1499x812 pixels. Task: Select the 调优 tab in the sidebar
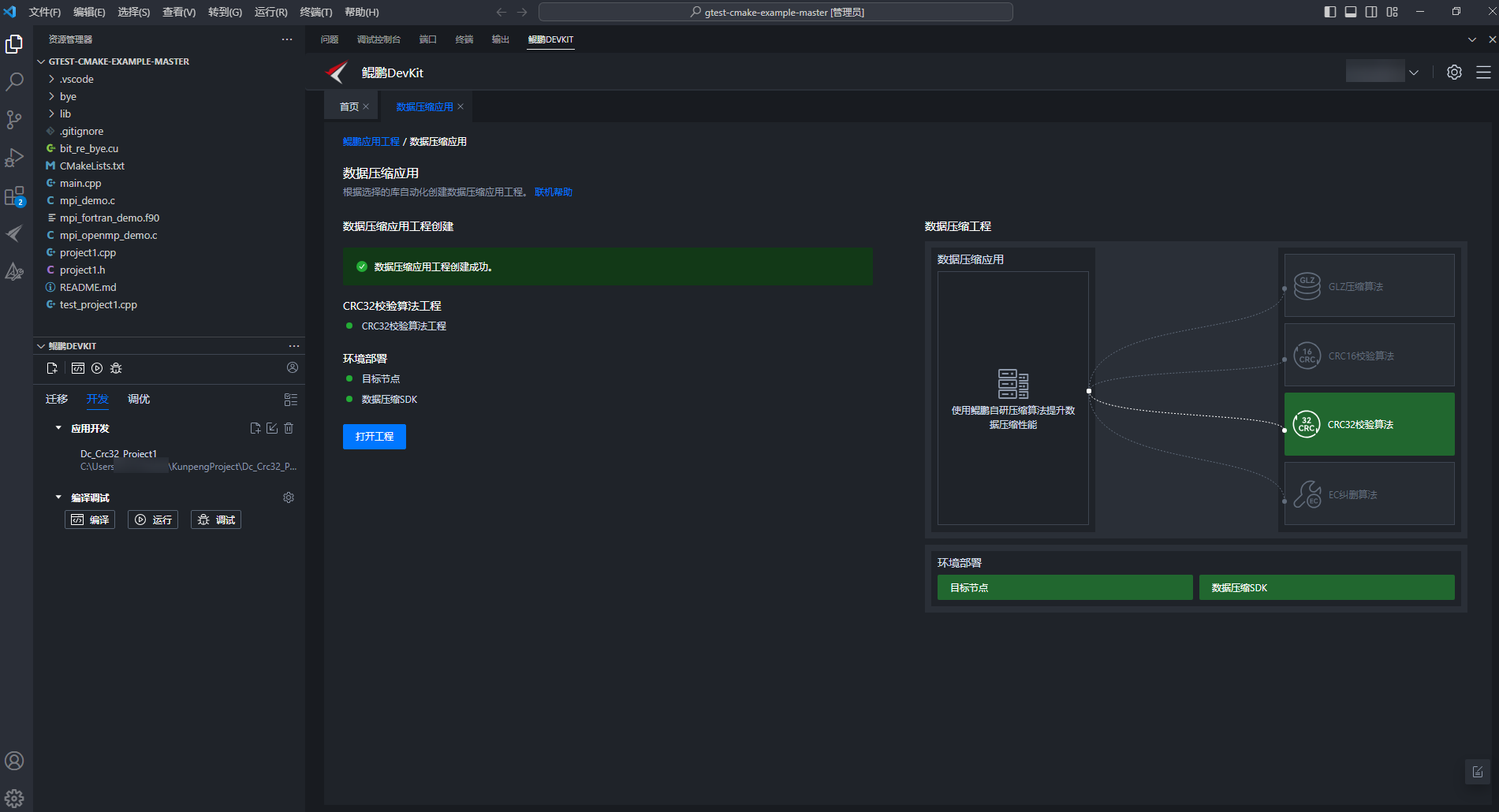click(x=139, y=399)
